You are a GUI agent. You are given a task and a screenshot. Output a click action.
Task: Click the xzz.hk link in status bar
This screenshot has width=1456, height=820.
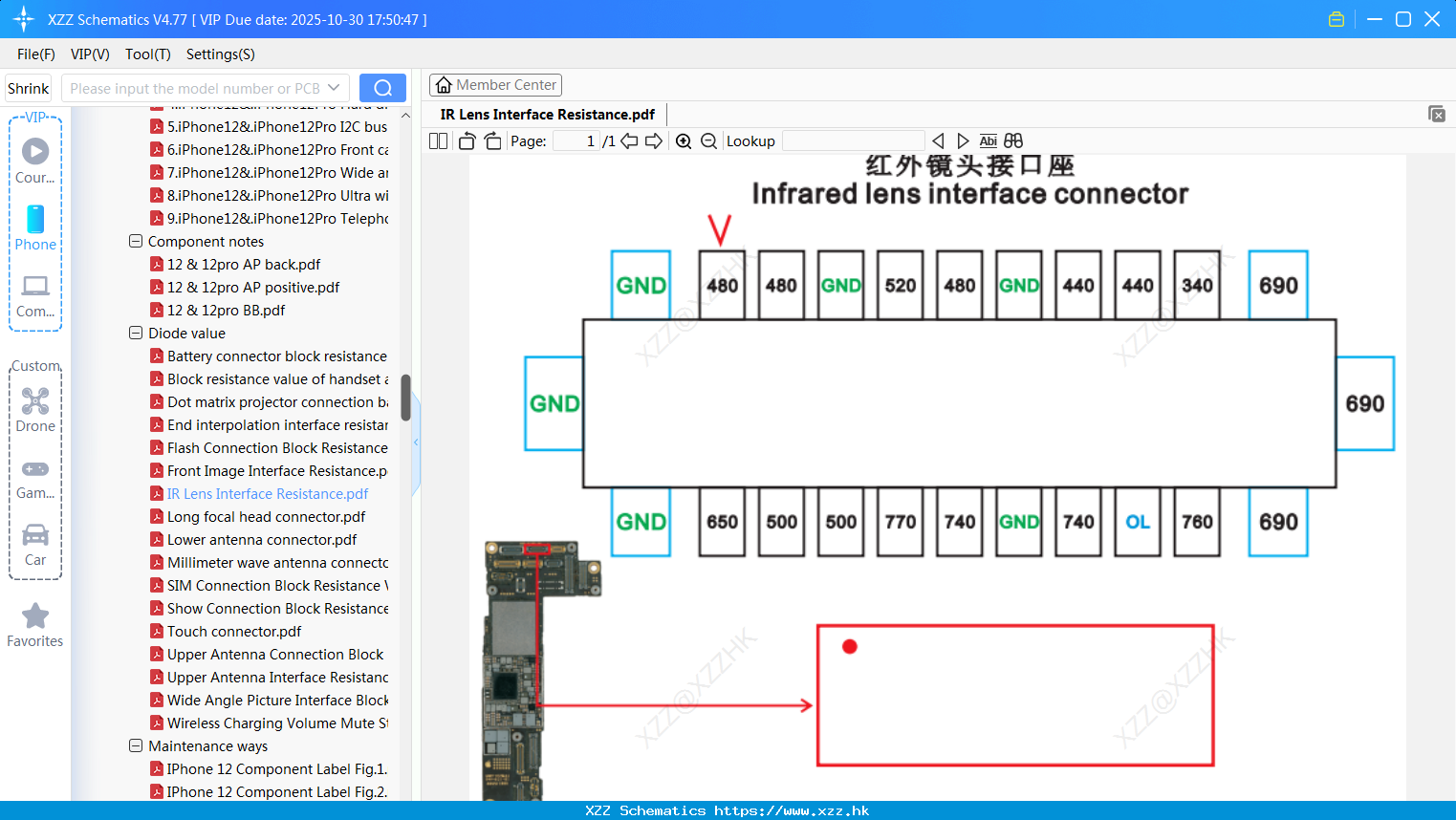pyautogui.click(x=792, y=810)
